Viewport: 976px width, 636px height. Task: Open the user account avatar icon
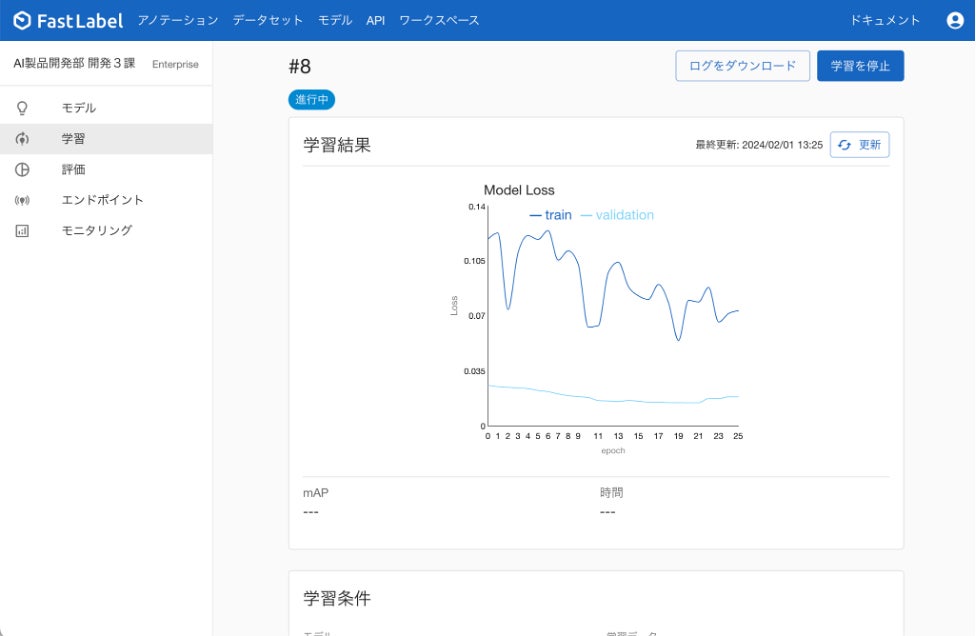[x=955, y=21]
